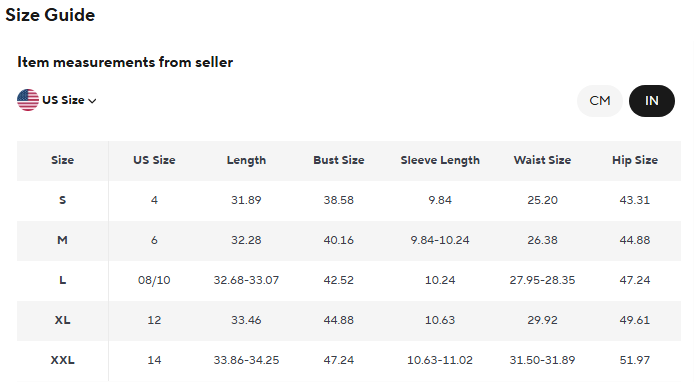Click the XL size row label
This screenshot has height=382, width=694.
[62, 320]
